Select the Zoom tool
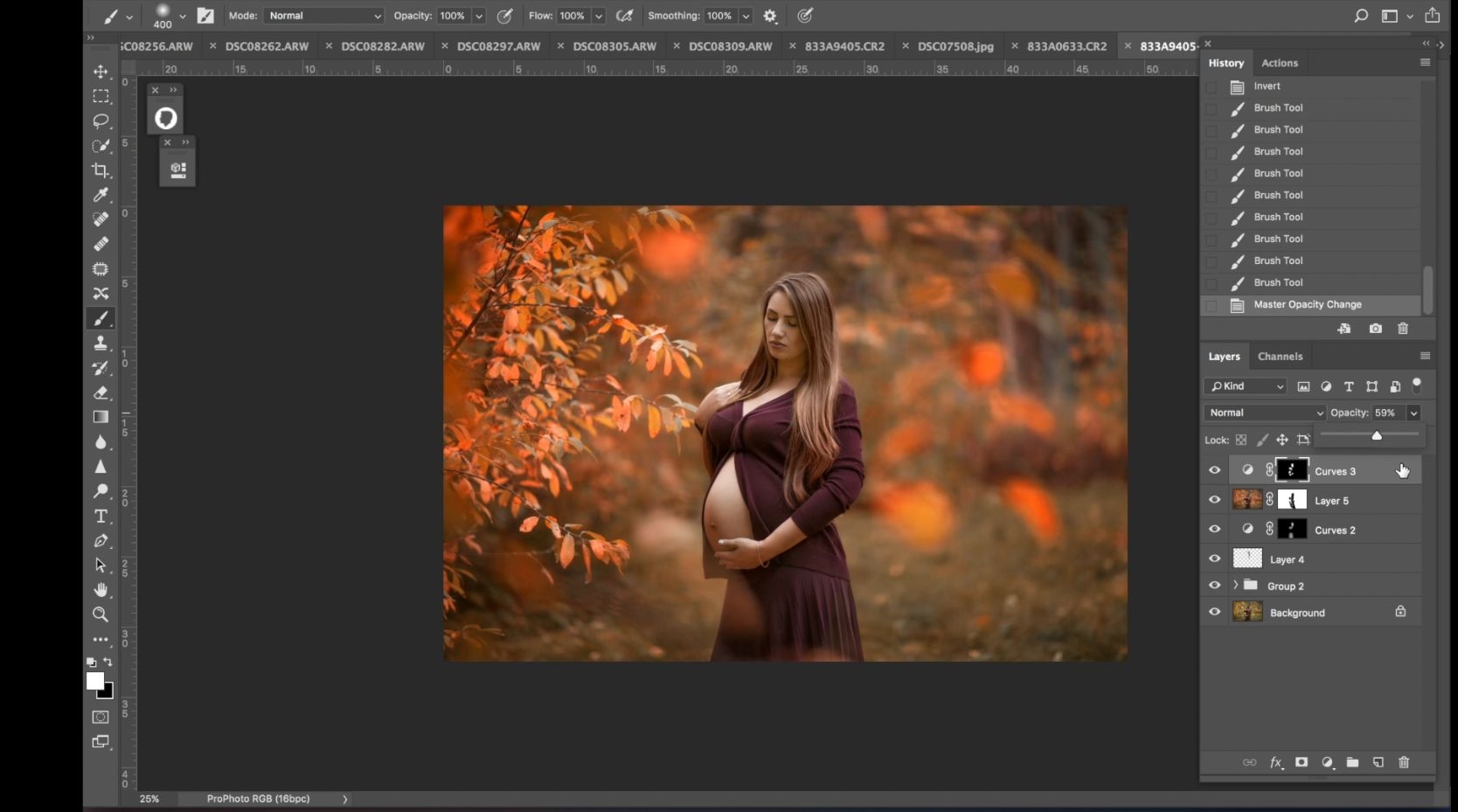Screen dimensions: 1458x812 click(x=101, y=614)
